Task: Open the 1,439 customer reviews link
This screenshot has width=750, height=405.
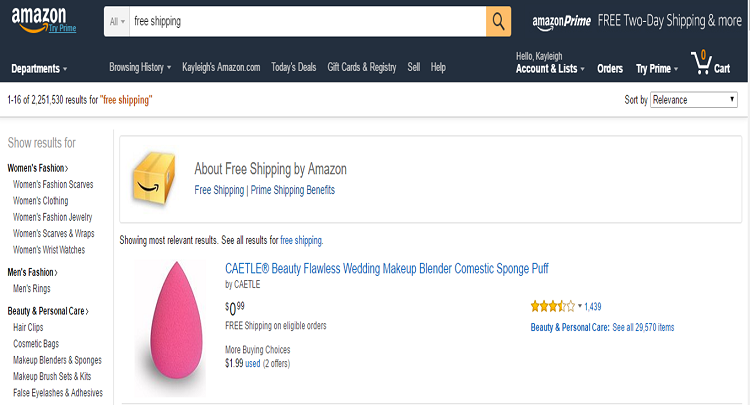Action: pos(593,306)
